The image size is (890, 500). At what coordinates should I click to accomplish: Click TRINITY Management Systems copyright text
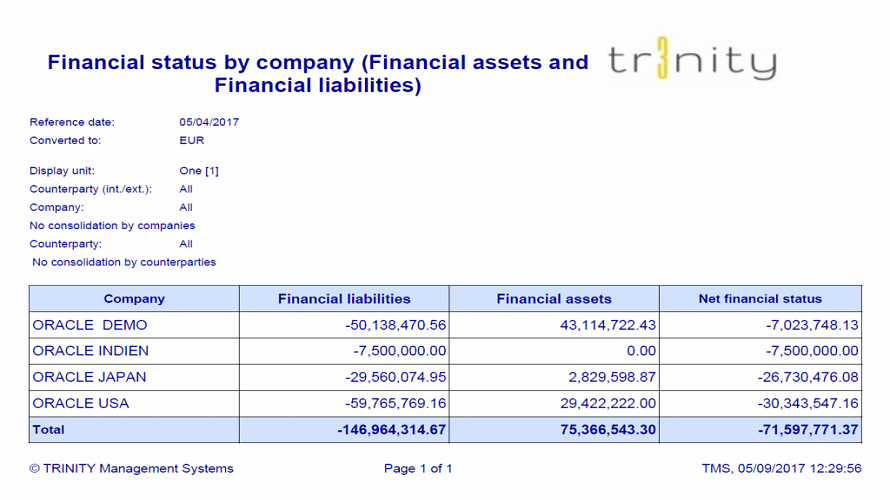131,468
